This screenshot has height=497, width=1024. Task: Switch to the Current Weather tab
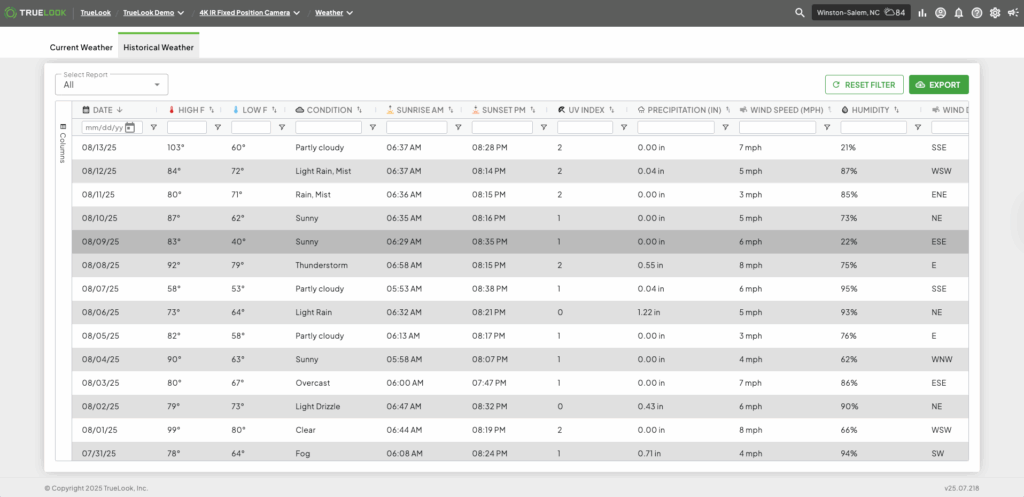click(x=81, y=48)
